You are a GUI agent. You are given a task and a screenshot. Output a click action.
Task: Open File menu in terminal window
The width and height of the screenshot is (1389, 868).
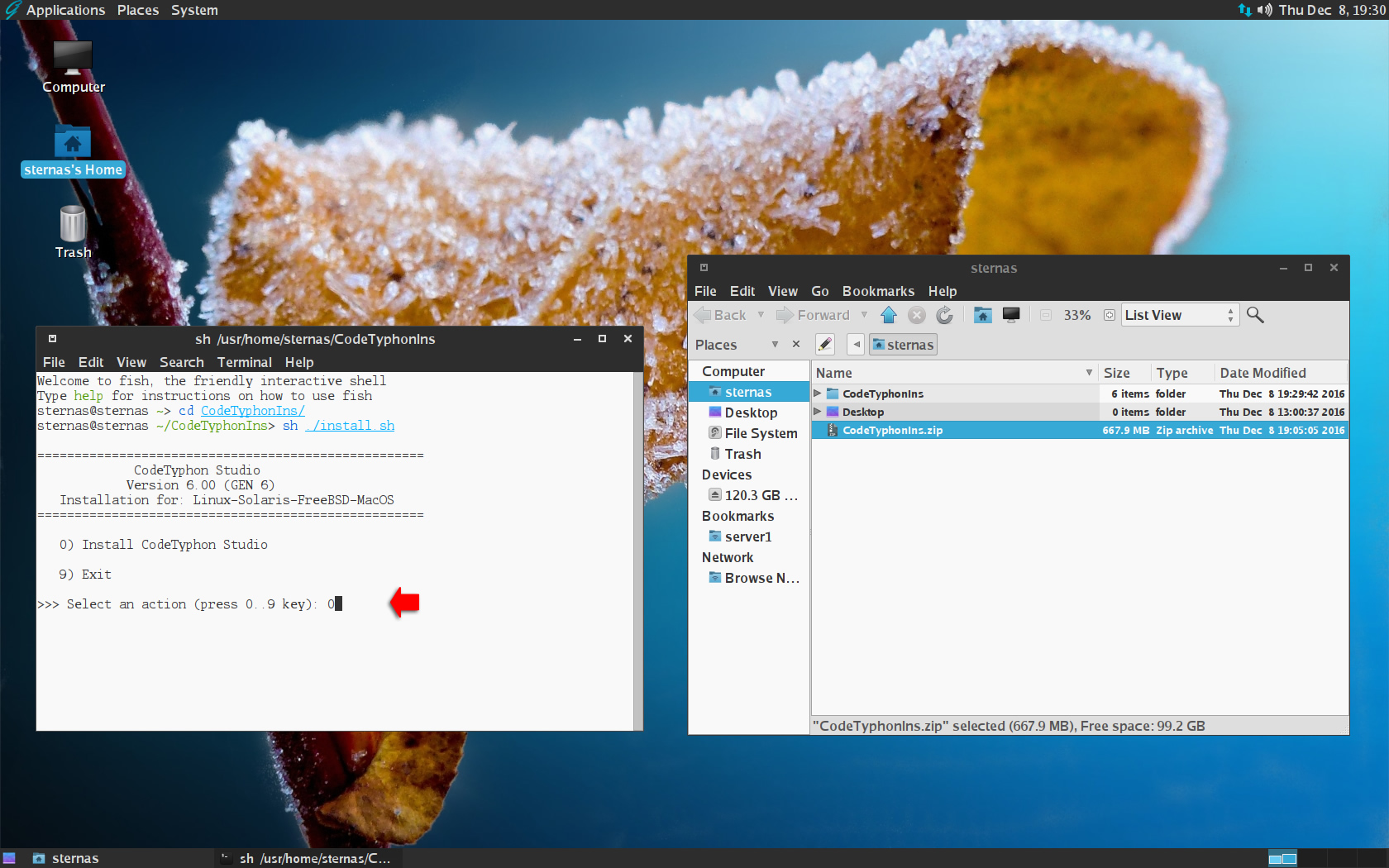[54, 362]
